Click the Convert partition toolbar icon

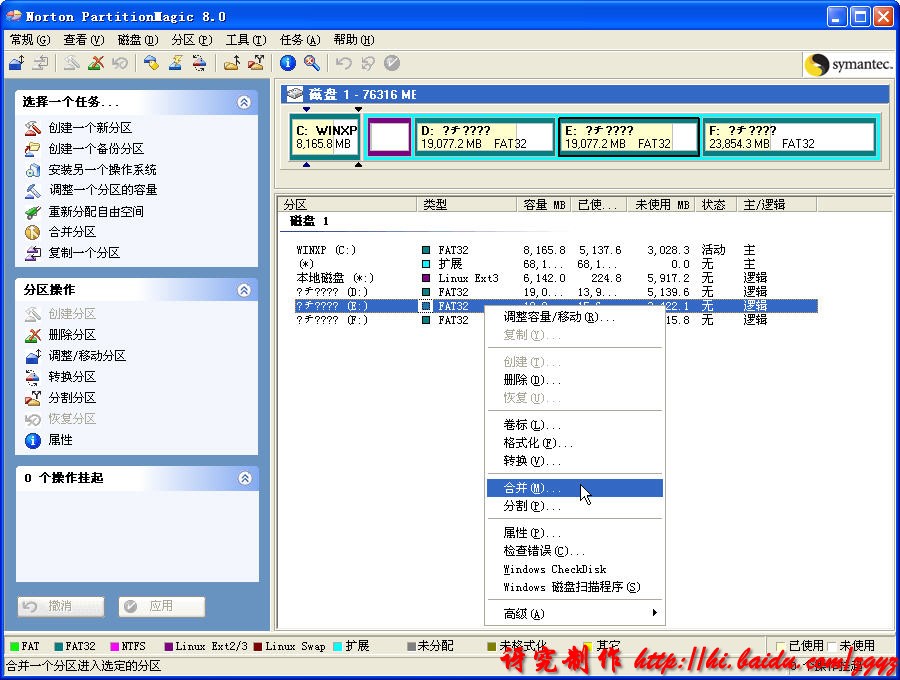[199, 63]
